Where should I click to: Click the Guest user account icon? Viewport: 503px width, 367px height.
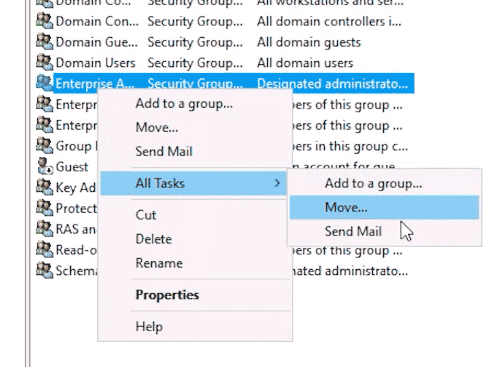coord(45,167)
